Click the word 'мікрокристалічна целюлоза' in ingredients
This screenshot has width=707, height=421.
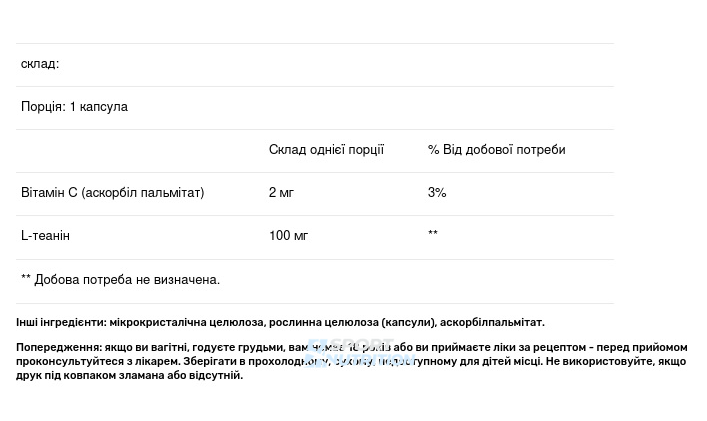click(x=186, y=322)
